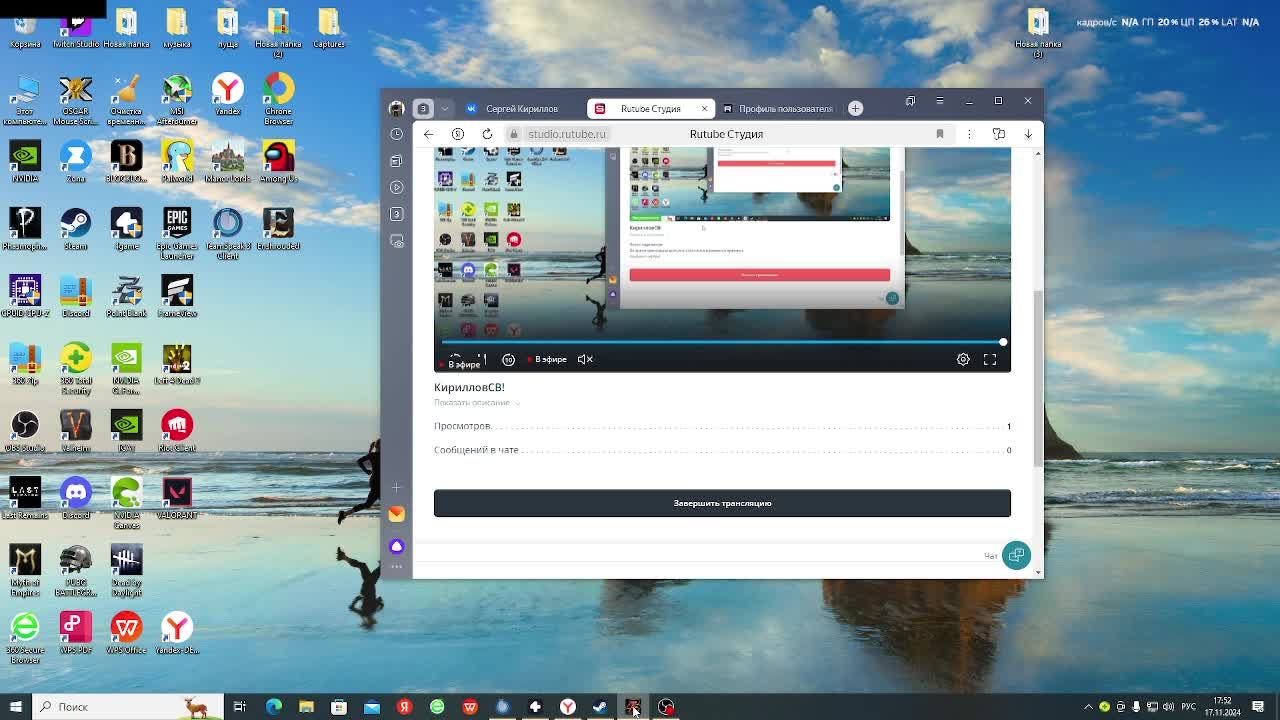Open Yandex Mail in browser sidebar

[397, 514]
